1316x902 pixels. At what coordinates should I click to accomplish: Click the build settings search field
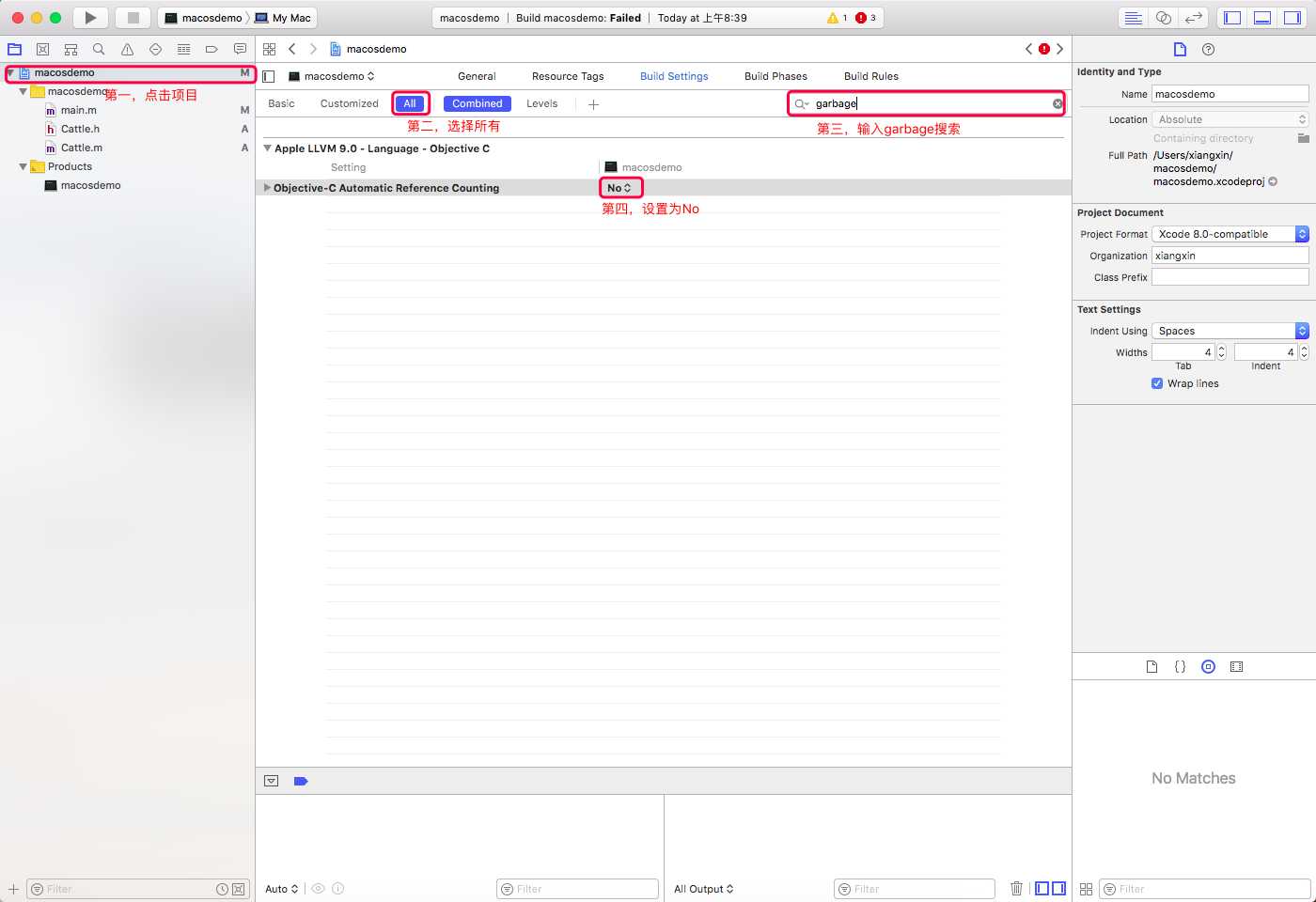926,103
